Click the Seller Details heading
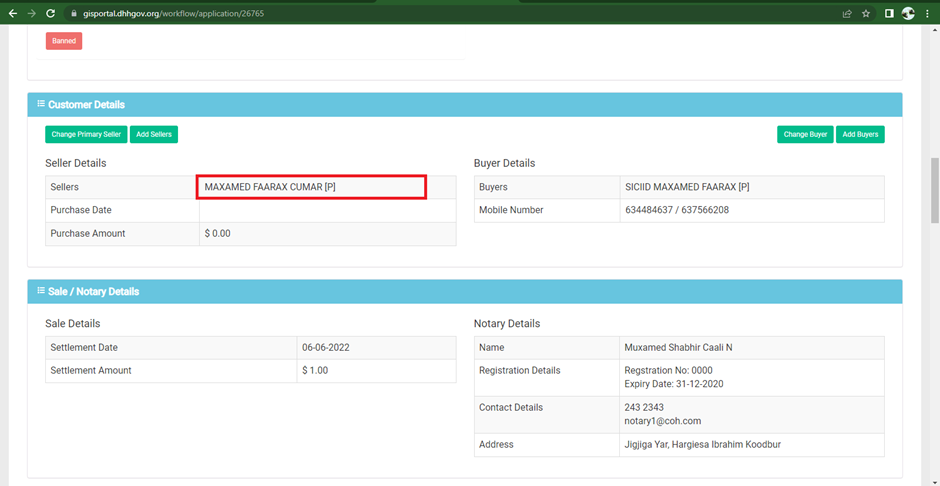Viewport: 940px width, 486px height. click(76, 163)
